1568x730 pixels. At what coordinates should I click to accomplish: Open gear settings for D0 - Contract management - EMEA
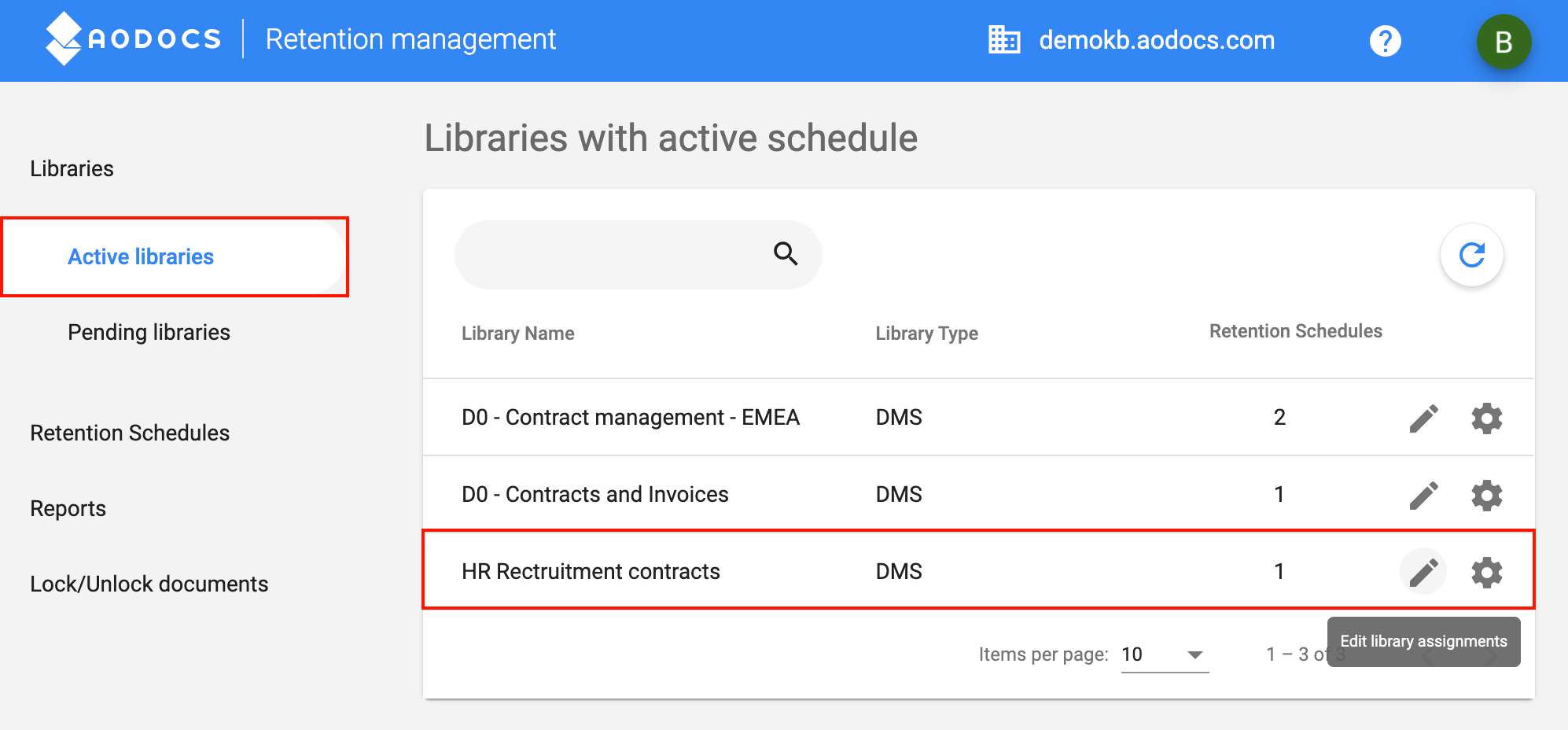(1486, 418)
